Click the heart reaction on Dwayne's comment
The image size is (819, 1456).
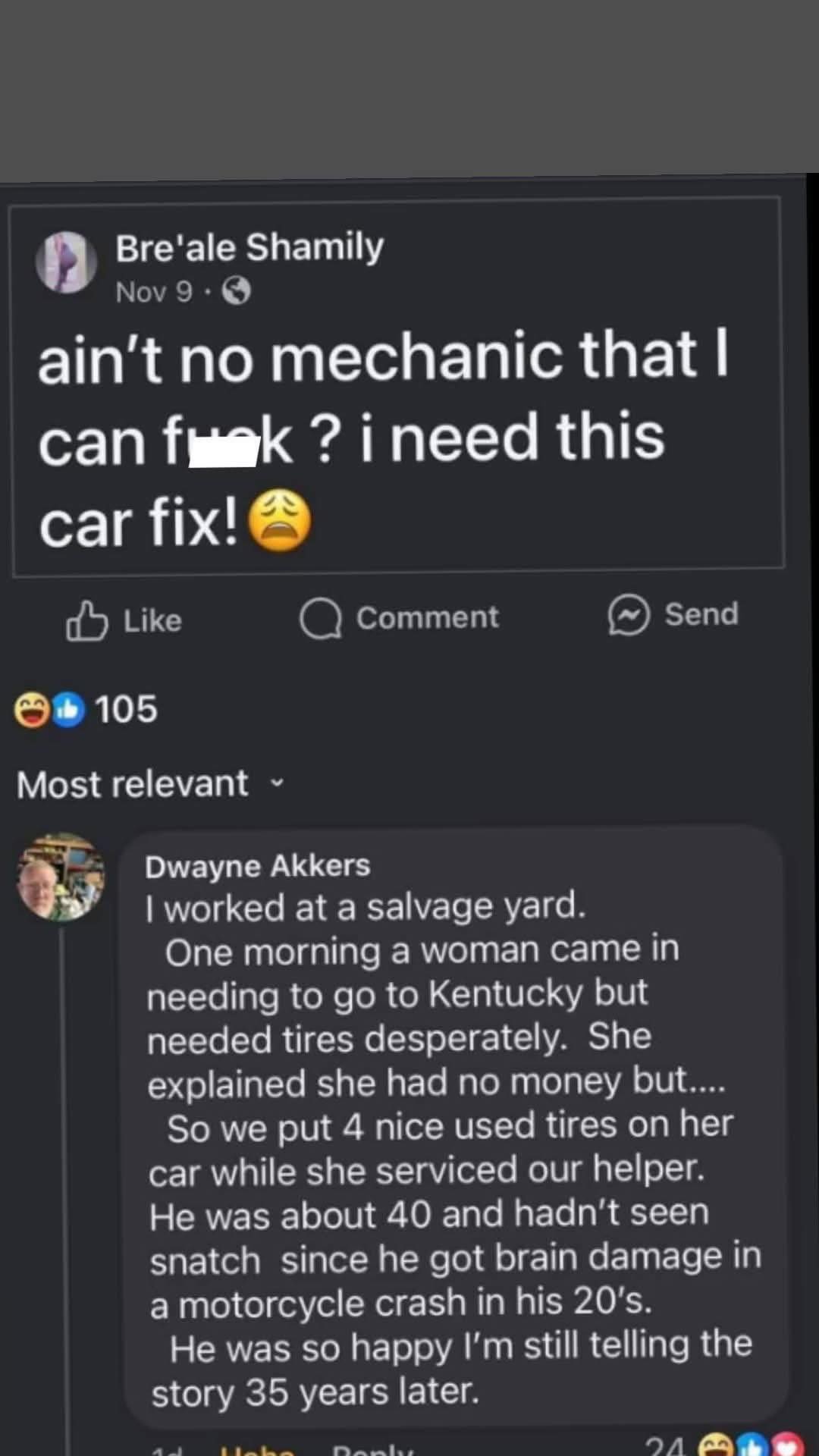[x=789, y=1446]
